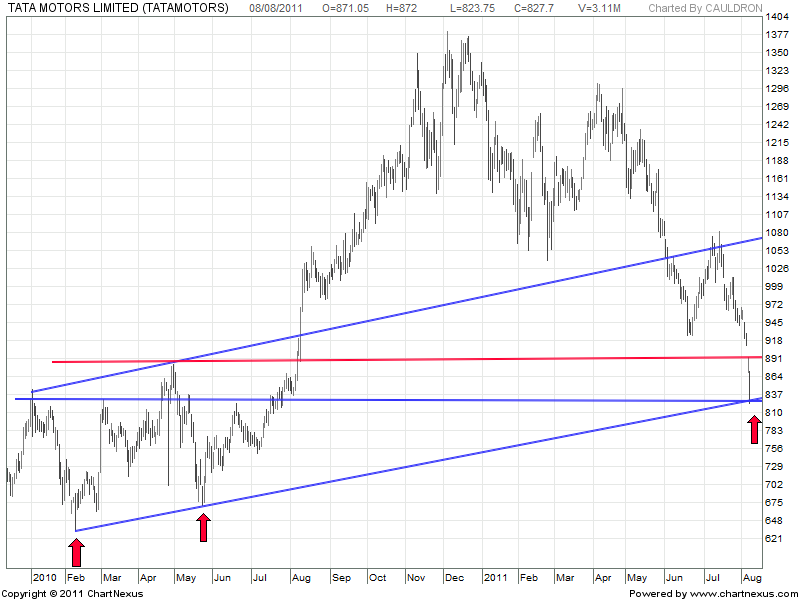Viewport: 800px width, 600px height.
Task: Click the red arrow at August 2011 low
Action: coord(754,431)
